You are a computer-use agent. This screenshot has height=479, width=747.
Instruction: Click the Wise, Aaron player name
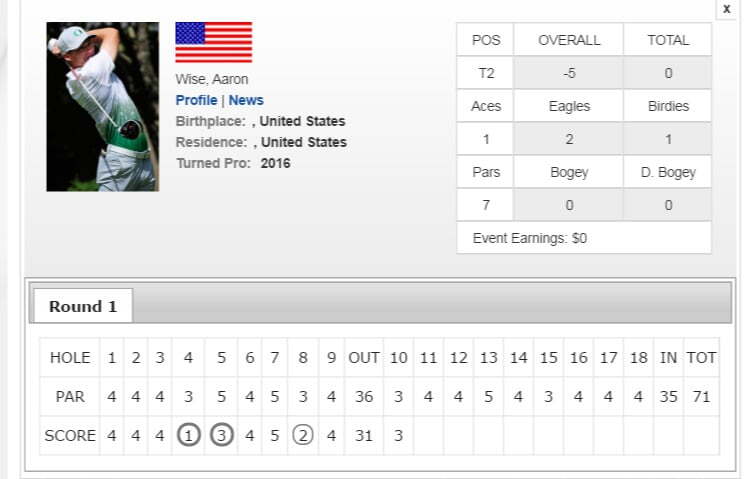(212, 79)
